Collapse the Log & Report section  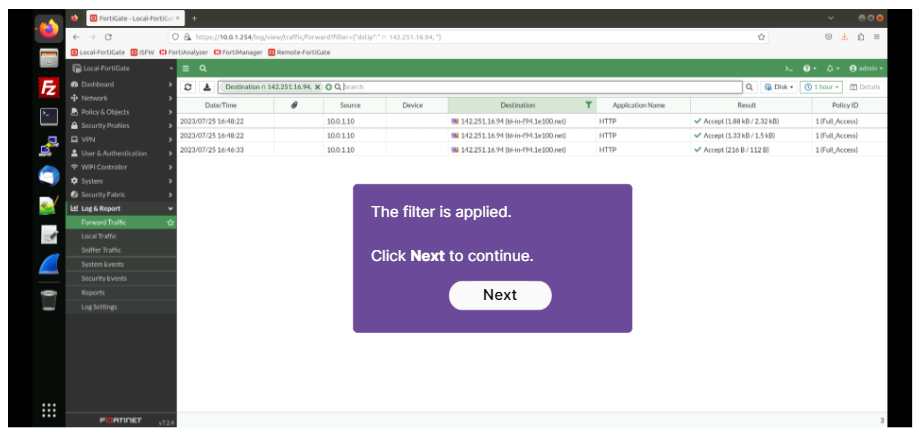121,209
